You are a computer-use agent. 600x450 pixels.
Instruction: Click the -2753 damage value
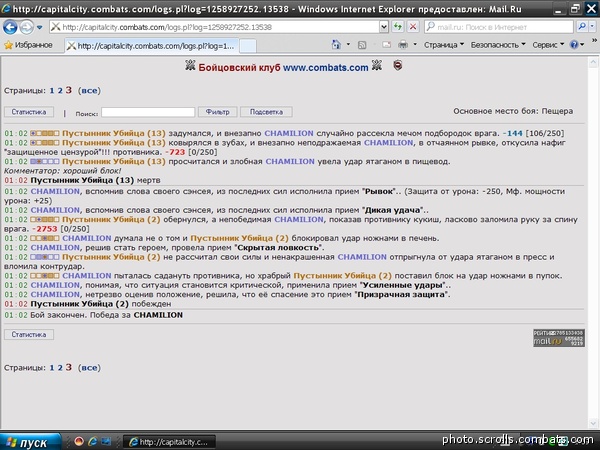click(45, 229)
